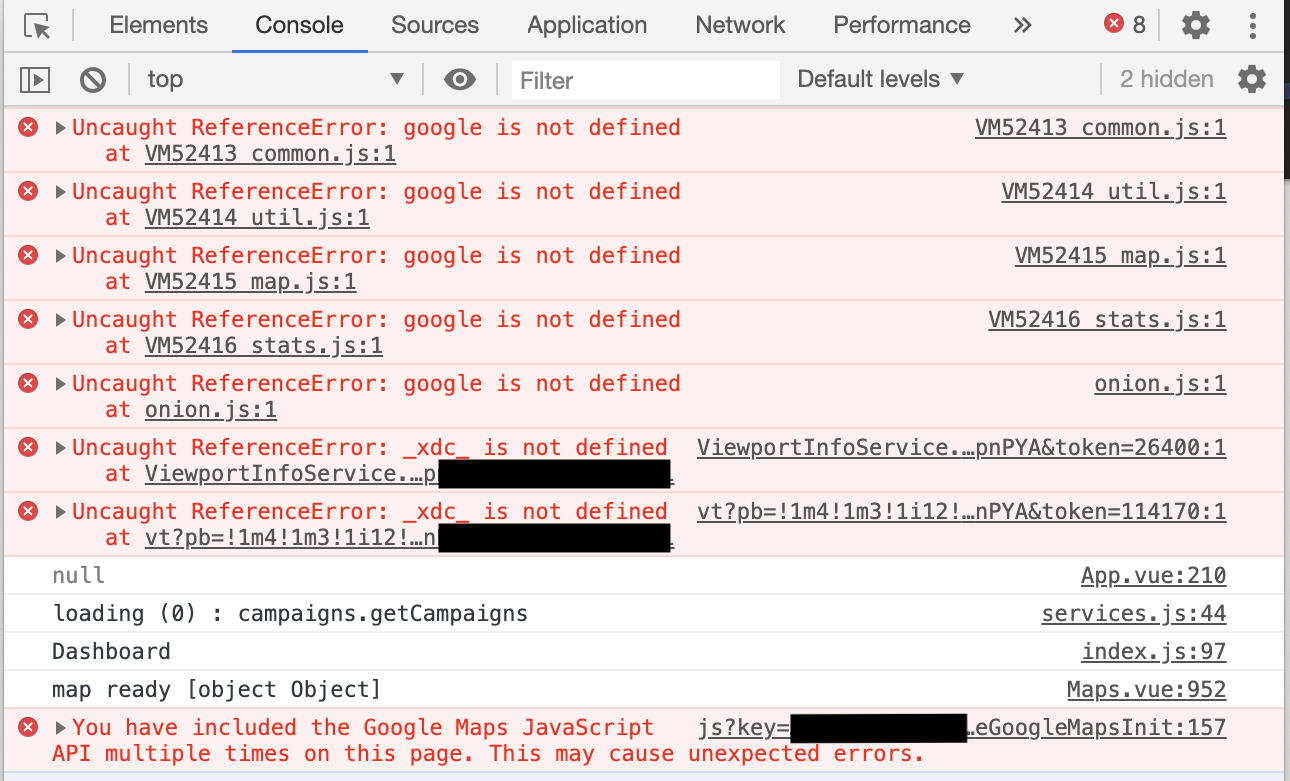1290x781 pixels.
Task: Click inside the Filter input field
Action: coord(645,79)
